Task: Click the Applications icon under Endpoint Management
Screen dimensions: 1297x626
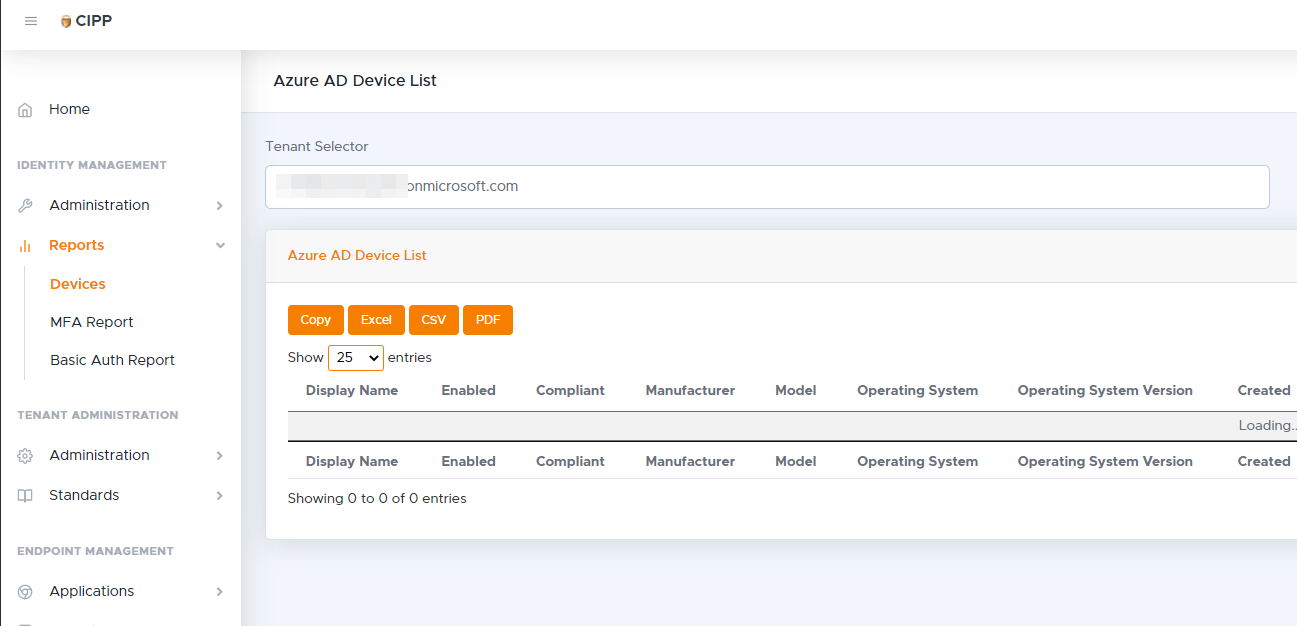Action: tap(25, 591)
